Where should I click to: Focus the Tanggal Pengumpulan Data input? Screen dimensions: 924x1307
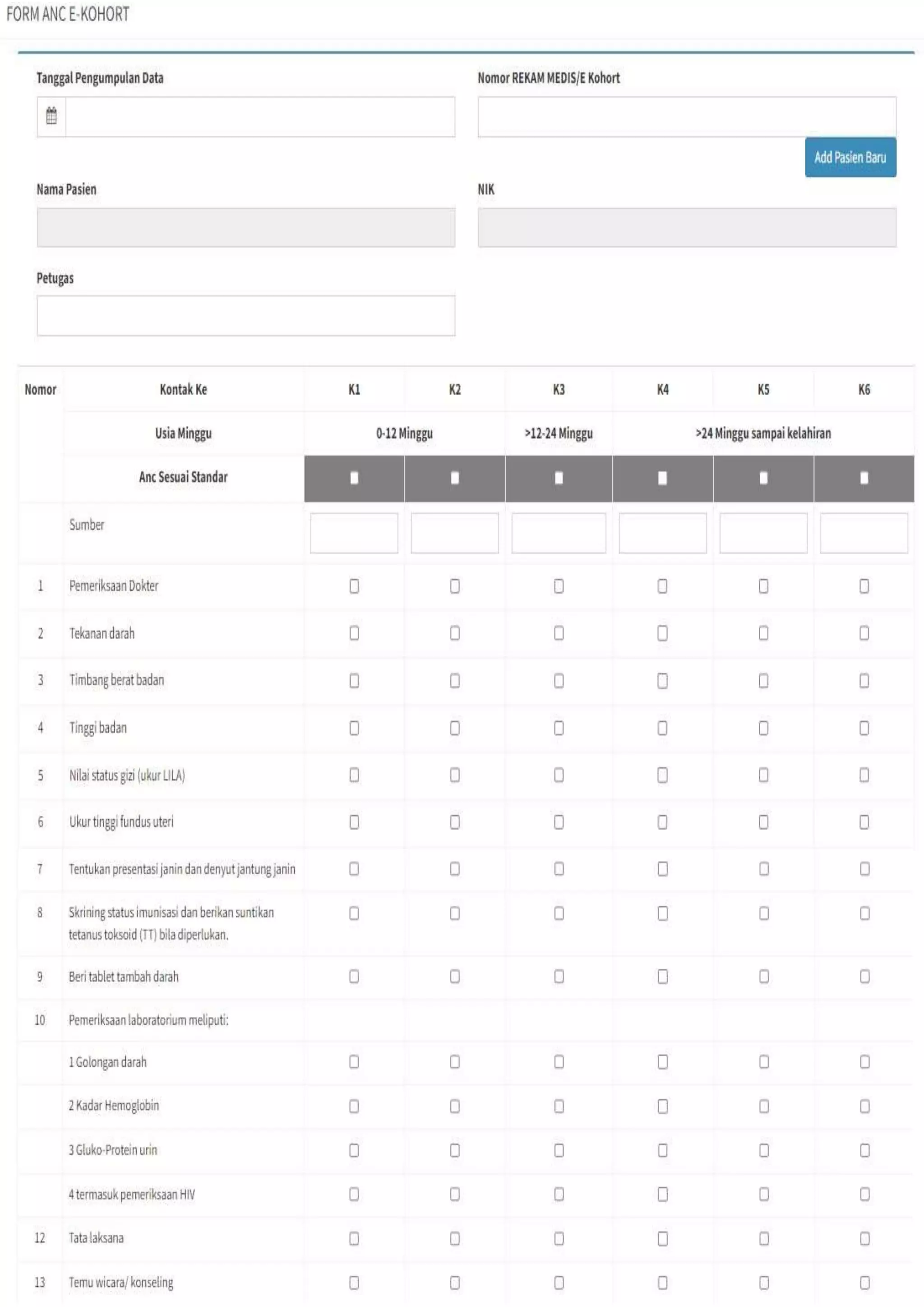click(260, 117)
